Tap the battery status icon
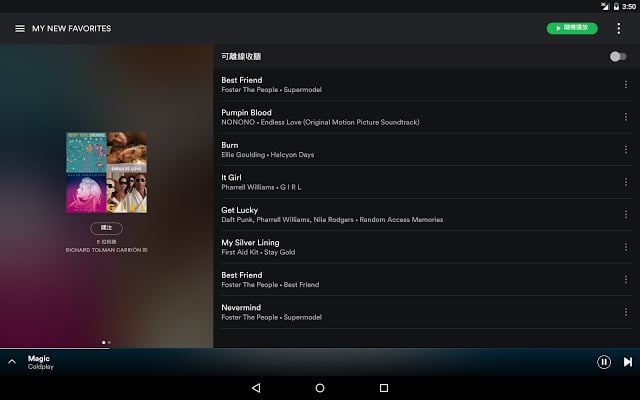This screenshot has width=640, height=400. (616, 7)
